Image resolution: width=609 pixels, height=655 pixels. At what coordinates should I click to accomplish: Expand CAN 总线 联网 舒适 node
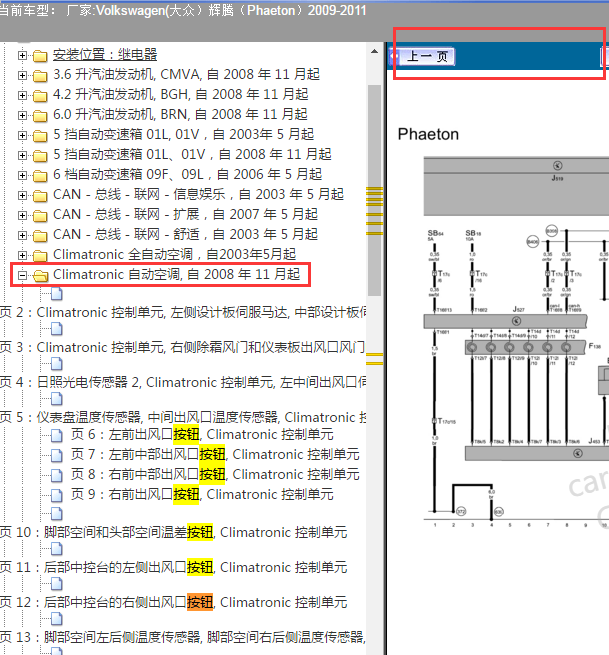coord(23,235)
